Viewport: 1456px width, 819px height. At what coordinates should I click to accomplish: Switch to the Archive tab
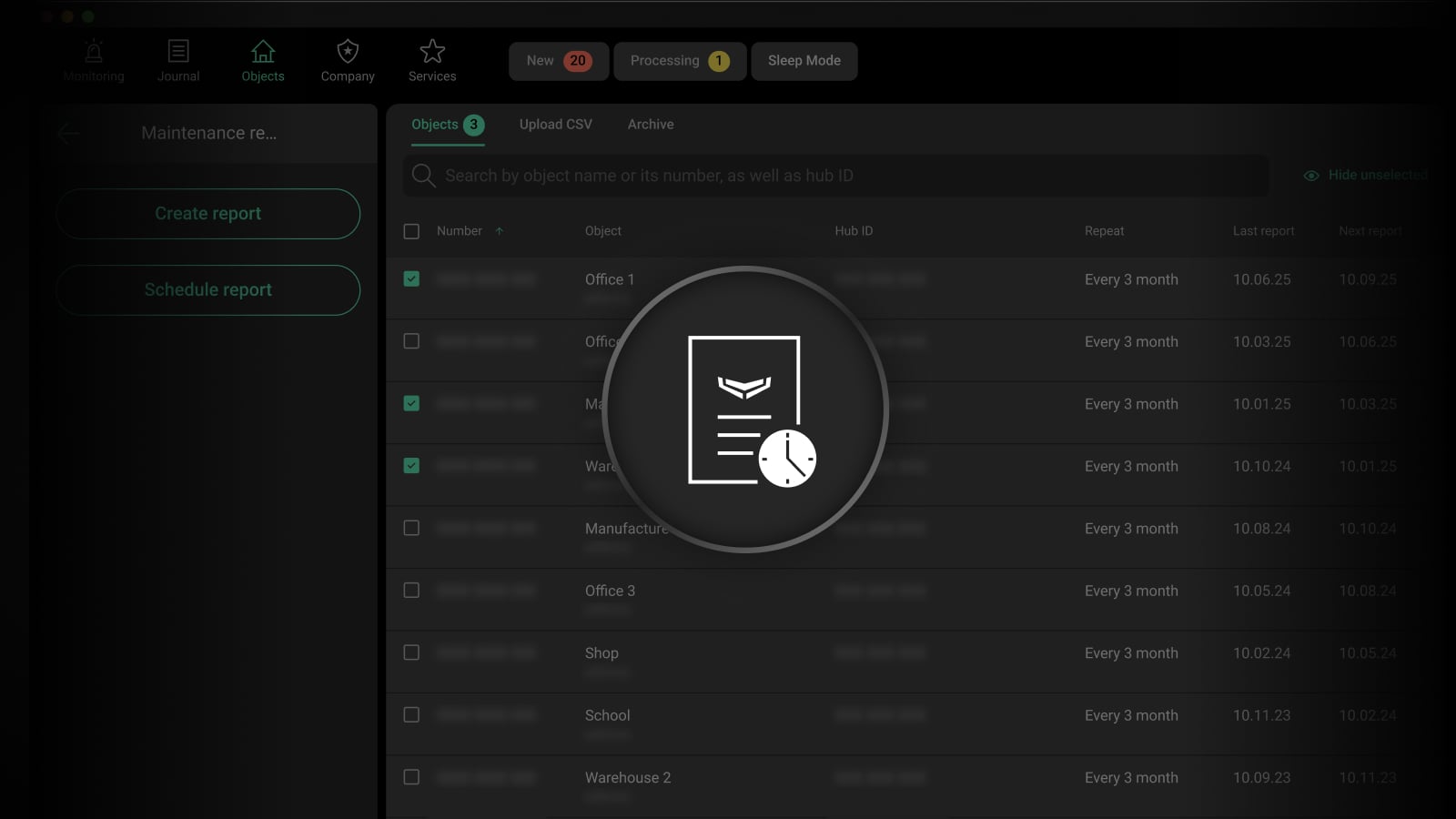click(x=651, y=125)
